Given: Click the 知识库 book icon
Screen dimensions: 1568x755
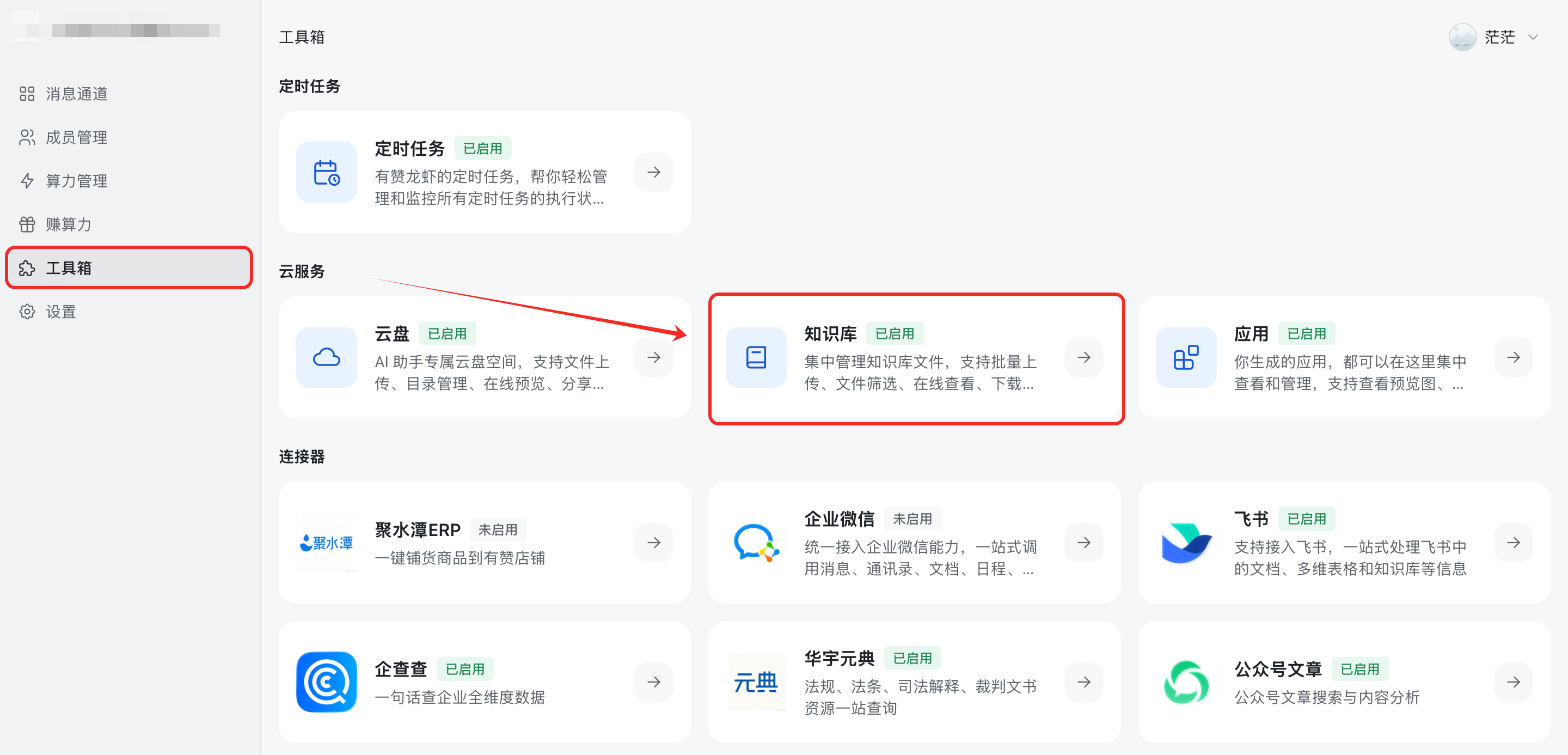Looking at the screenshot, I should tap(756, 357).
